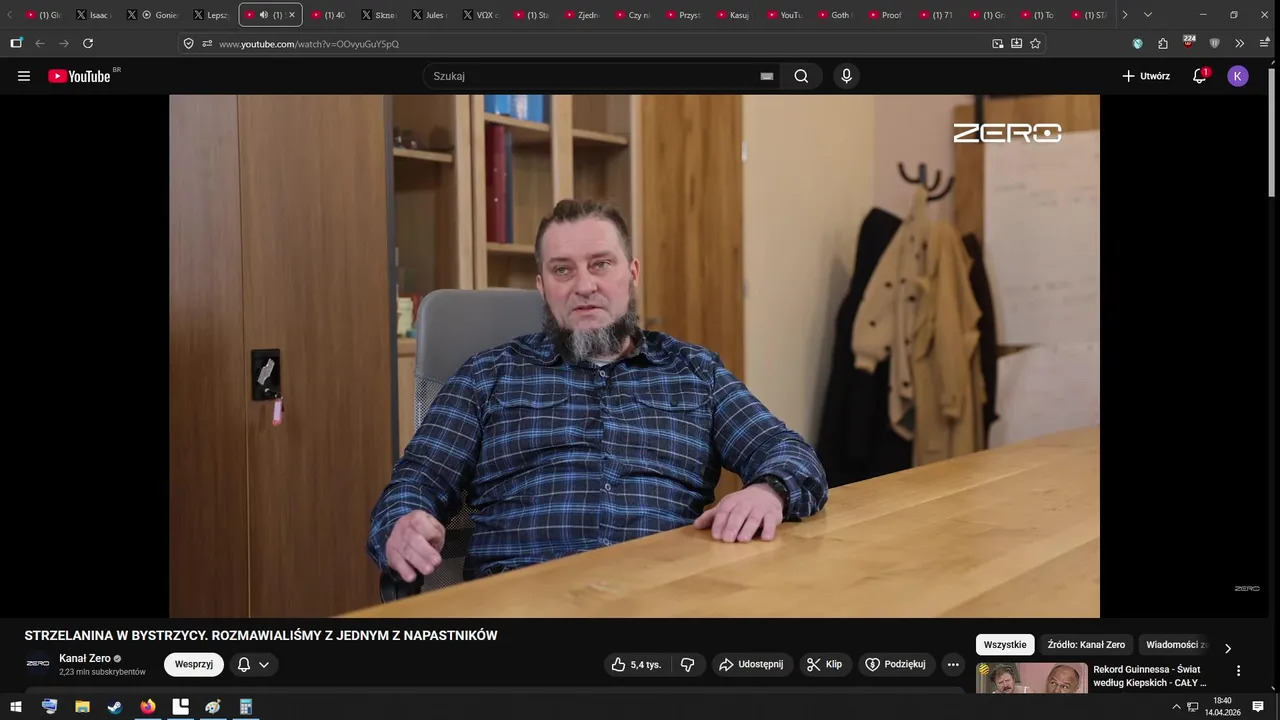
Task: Open the notification bell options for Kanał Zero
Action: point(253,664)
